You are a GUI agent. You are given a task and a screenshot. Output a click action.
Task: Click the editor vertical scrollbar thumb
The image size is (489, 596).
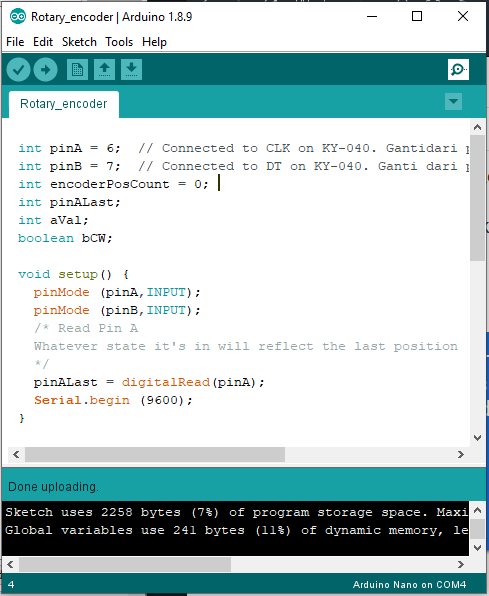click(478, 198)
